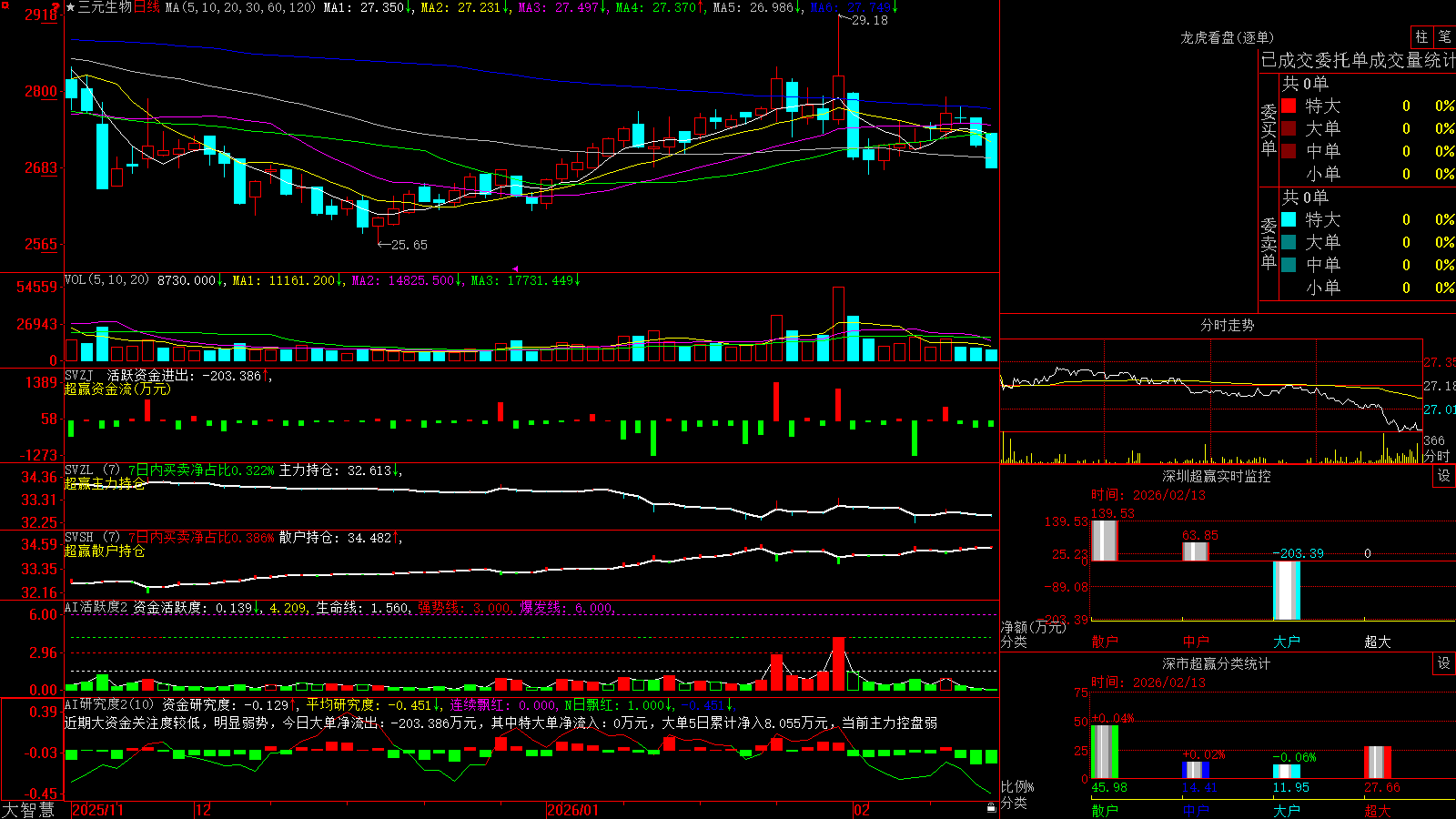Click the lock icon at bottom of chart
Image resolution: width=1456 pixels, height=819 pixels.
[x=991, y=807]
